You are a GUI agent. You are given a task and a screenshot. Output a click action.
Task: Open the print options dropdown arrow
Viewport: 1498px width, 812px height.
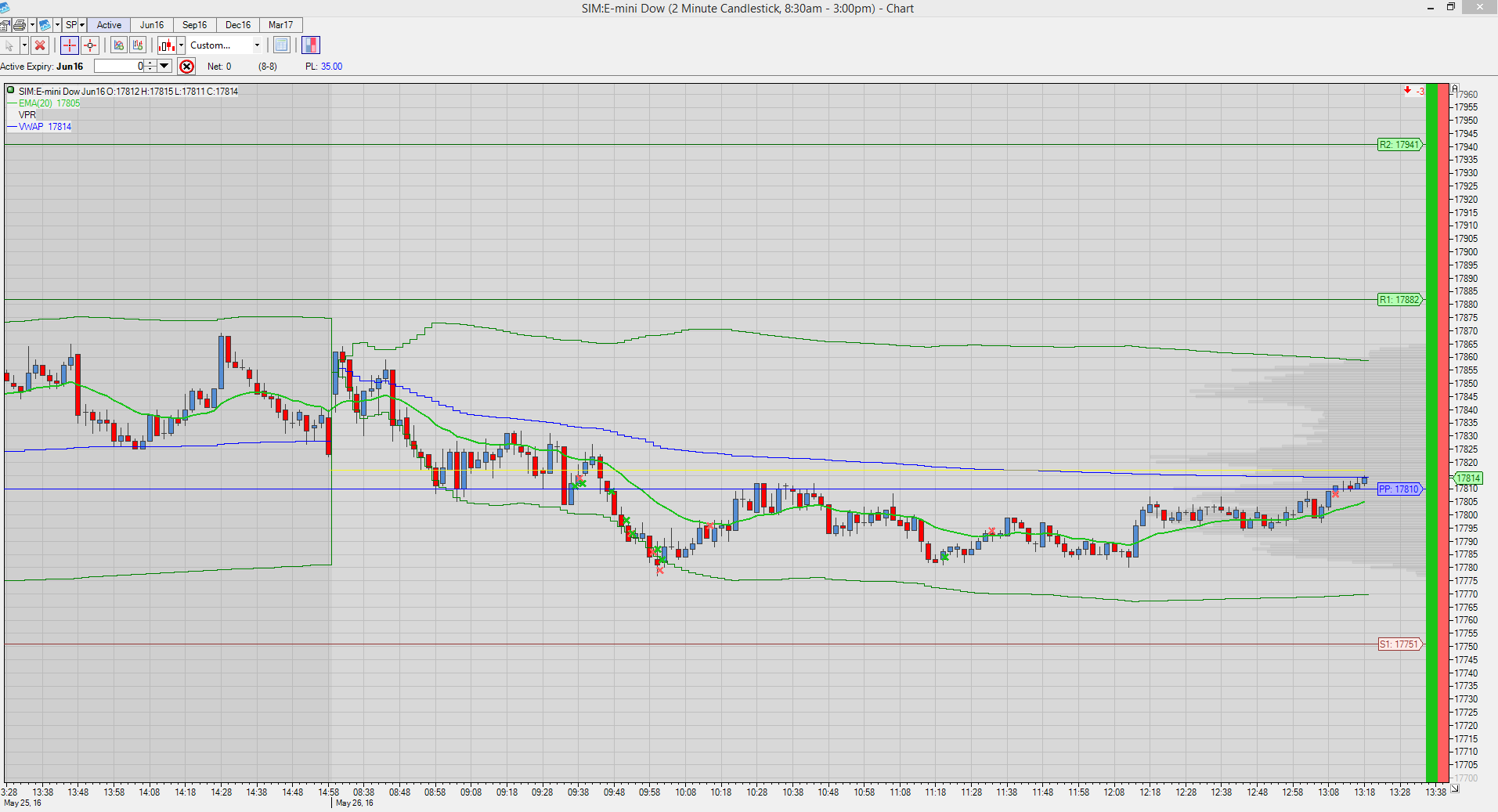click(x=32, y=25)
